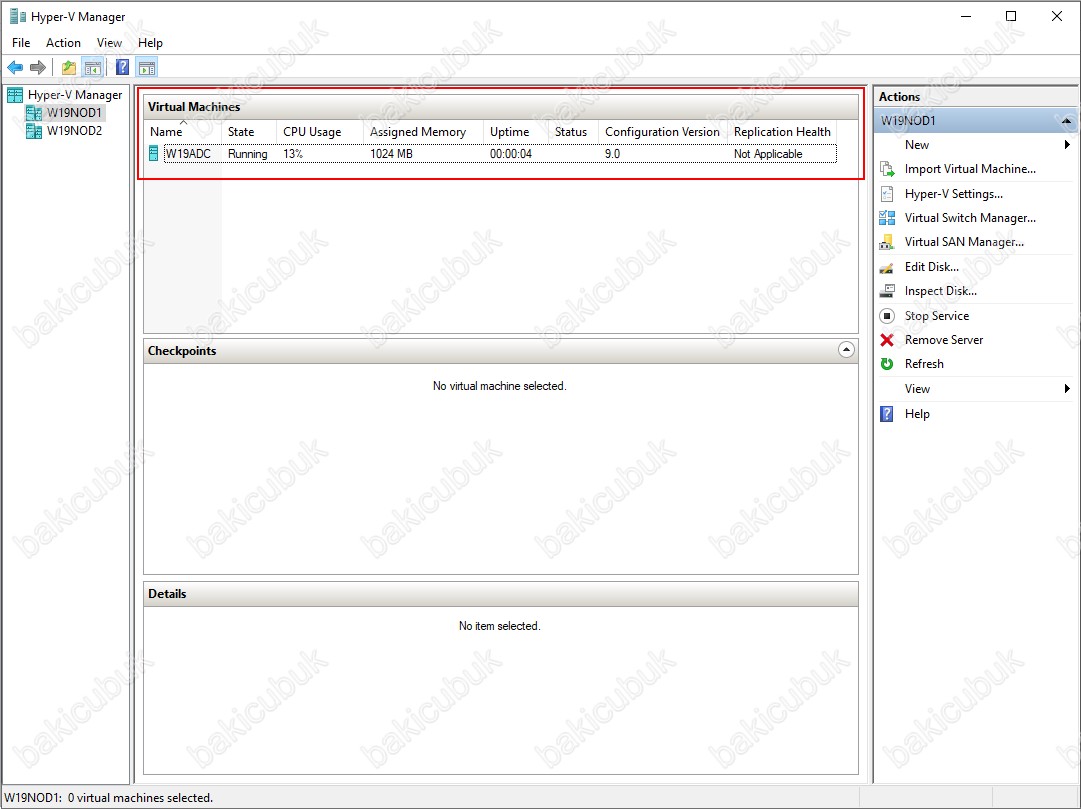Click Edit Disk... action
Image resolution: width=1081 pixels, height=809 pixels.
(x=931, y=267)
